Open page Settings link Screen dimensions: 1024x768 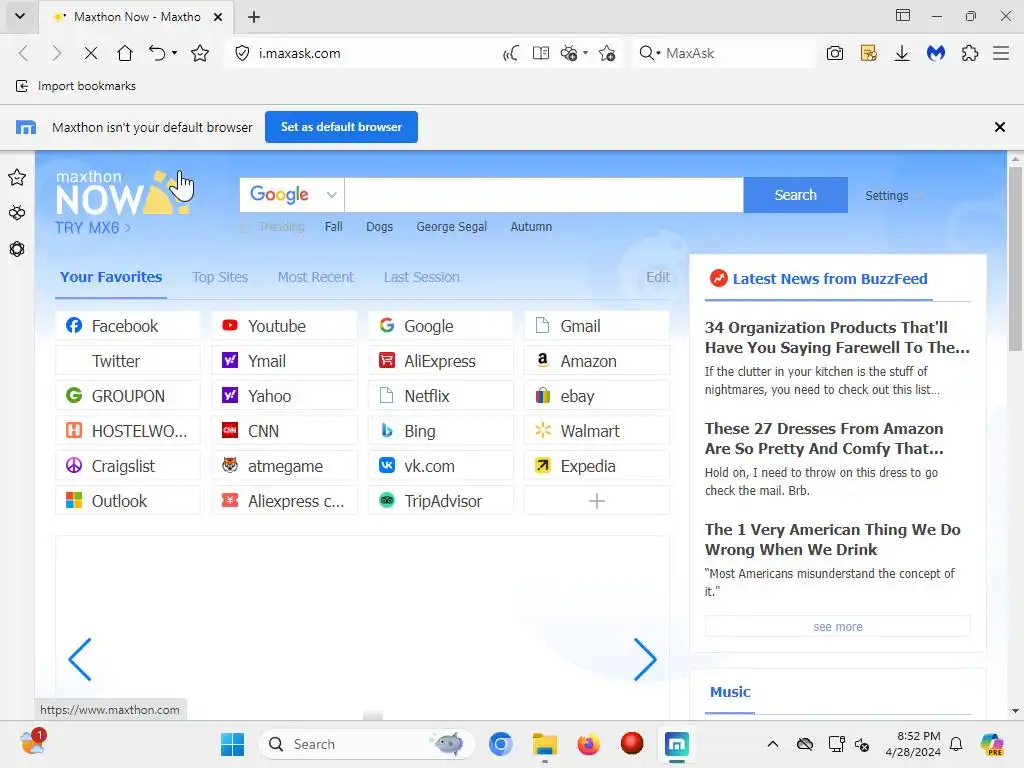click(x=886, y=195)
